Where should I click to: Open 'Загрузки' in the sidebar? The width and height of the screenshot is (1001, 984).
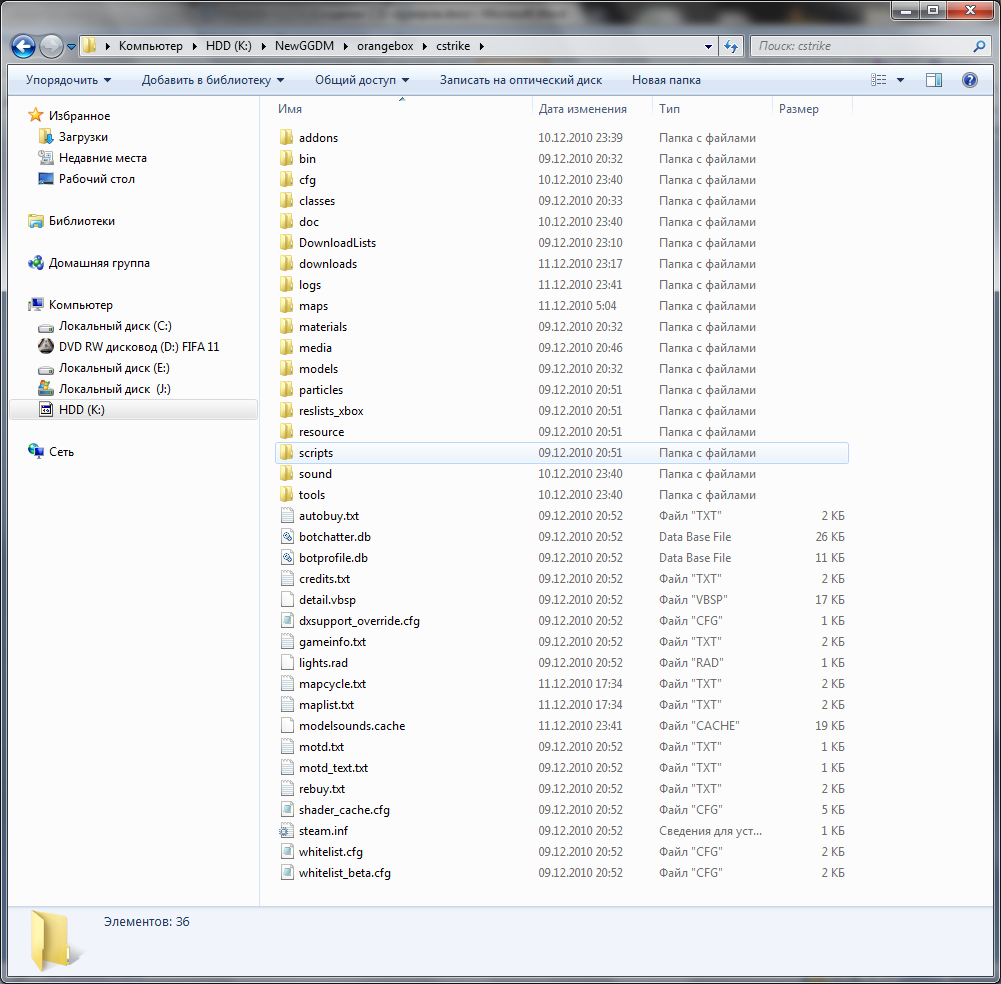(x=83, y=137)
